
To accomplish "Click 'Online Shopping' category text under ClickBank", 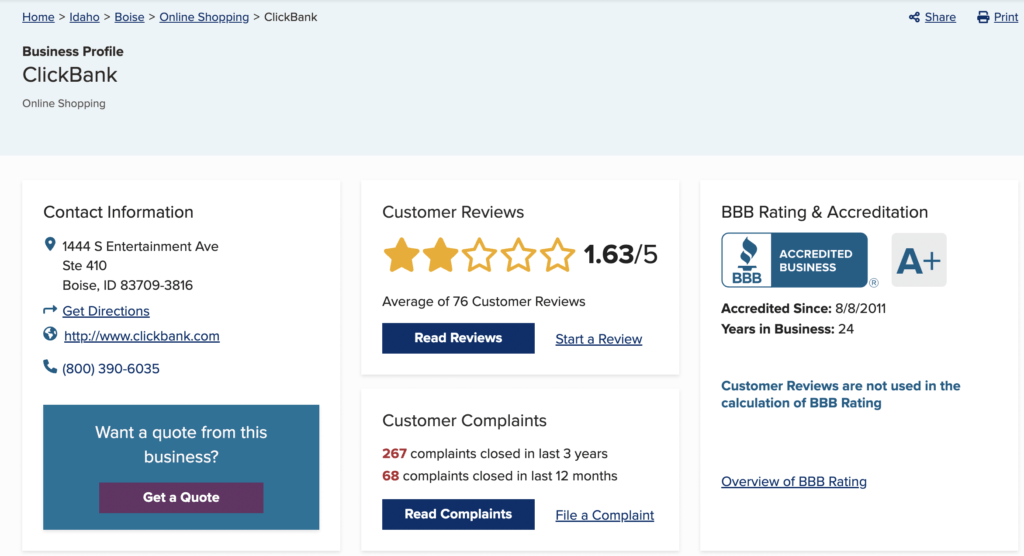I will click(64, 103).
